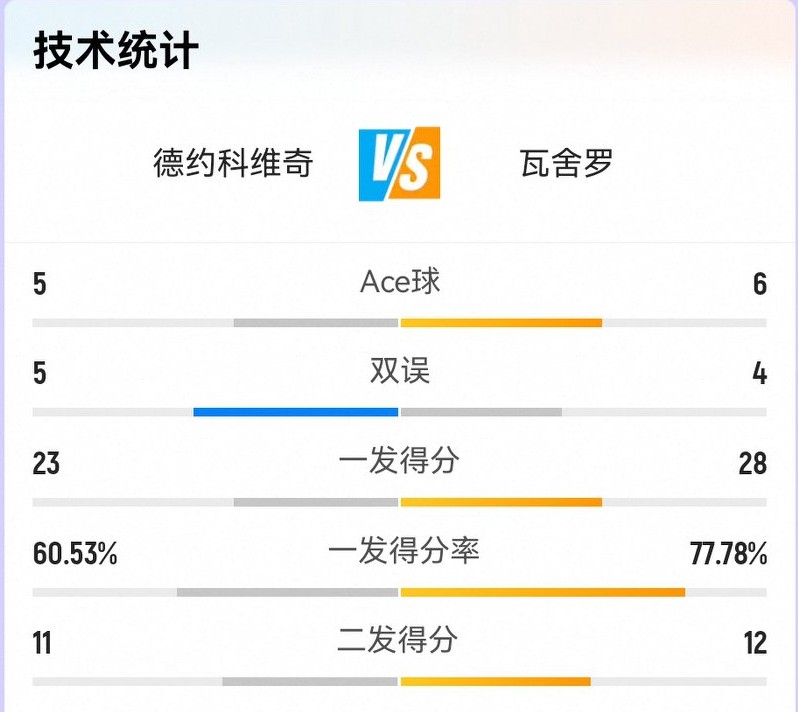Click the 60.53% first-serve percentage value
The image size is (798, 712).
tap(75, 552)
